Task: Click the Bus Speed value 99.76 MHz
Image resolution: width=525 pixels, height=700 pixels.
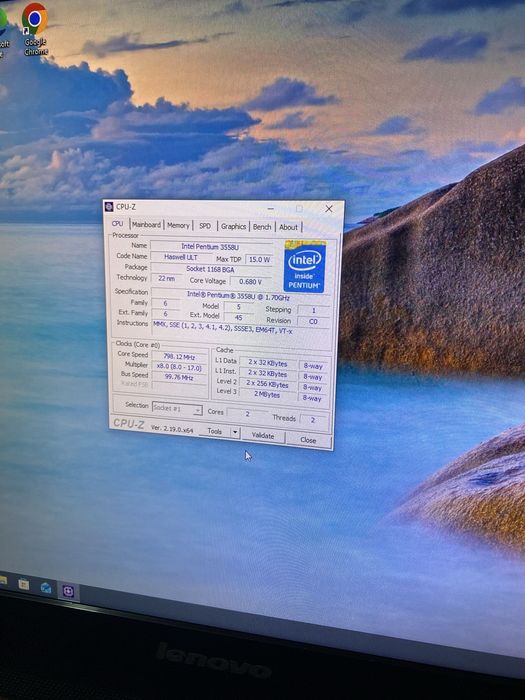Action: tap(179, 377)
